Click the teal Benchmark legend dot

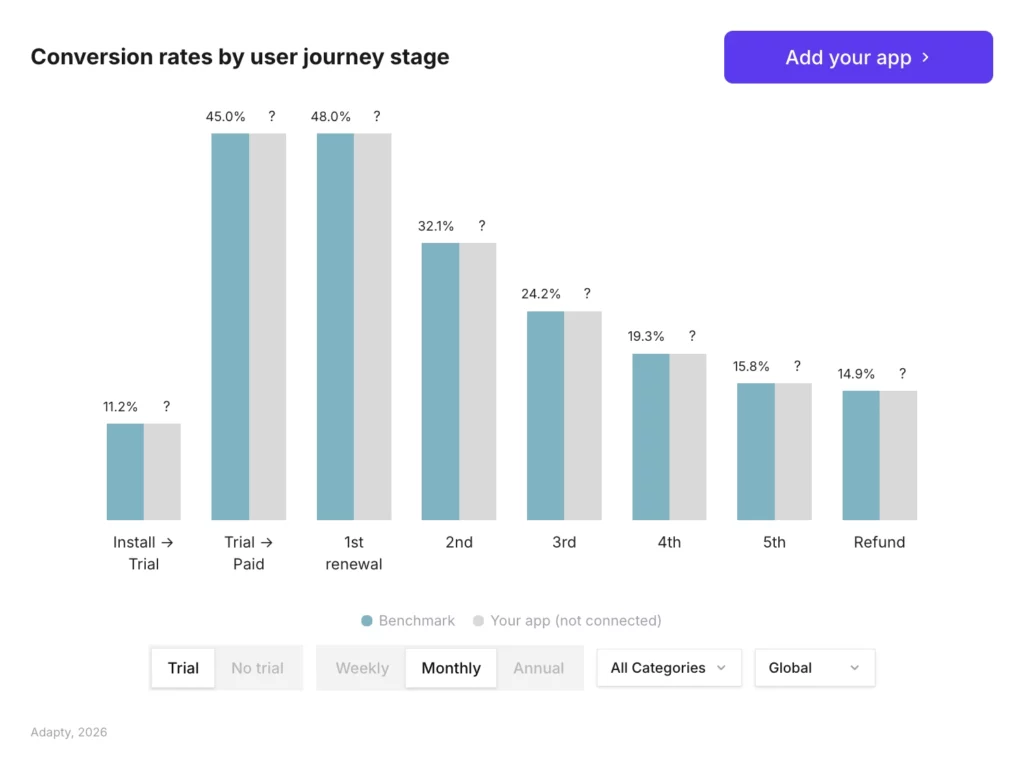(x=367, y=620)
